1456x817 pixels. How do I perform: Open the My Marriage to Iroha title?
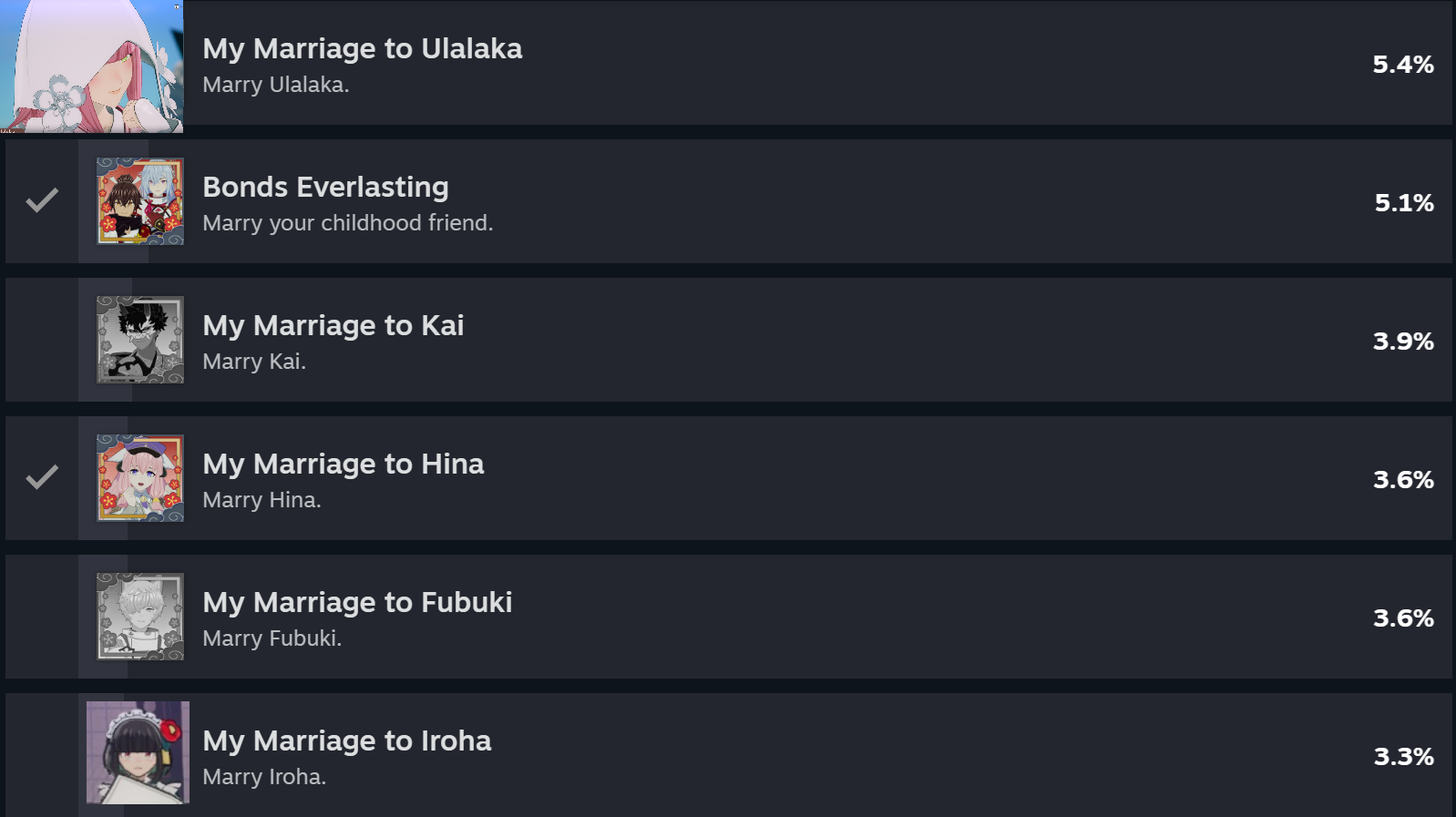(x=347, y=740)
